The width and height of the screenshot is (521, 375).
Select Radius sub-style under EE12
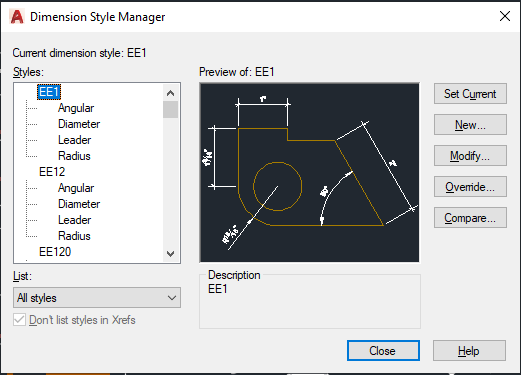tap(74, 236)
